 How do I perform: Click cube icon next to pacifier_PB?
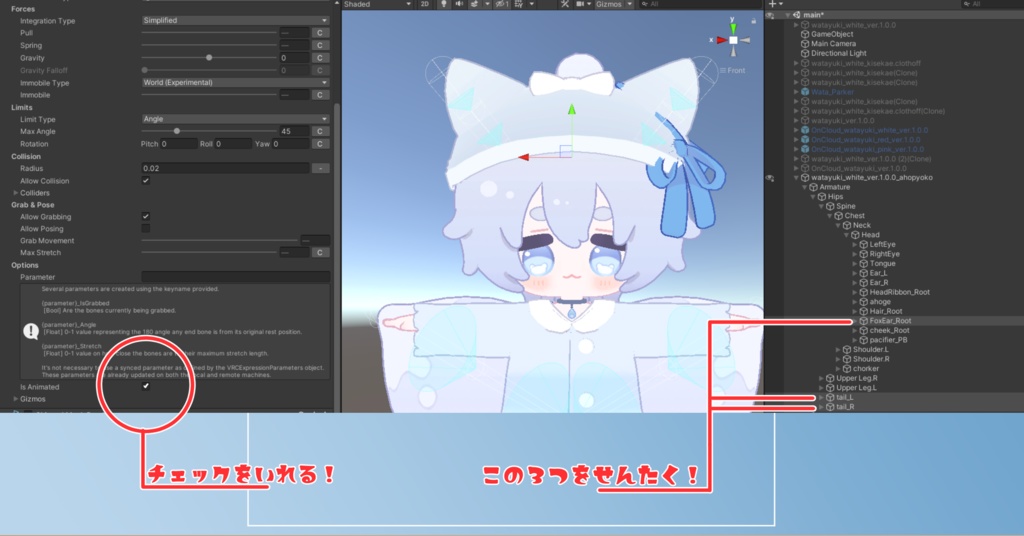(x=864, y=340)
